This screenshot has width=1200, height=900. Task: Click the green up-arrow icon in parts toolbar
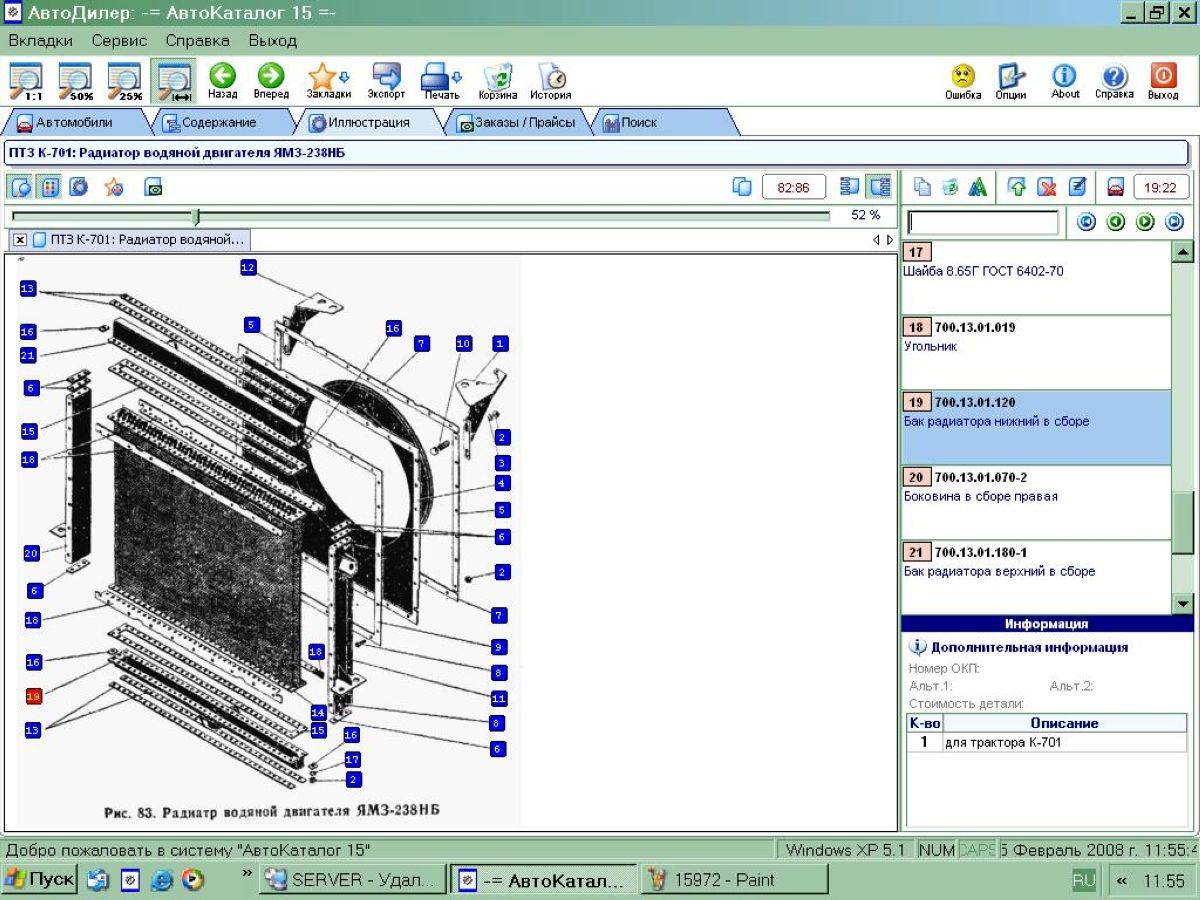1017,187
